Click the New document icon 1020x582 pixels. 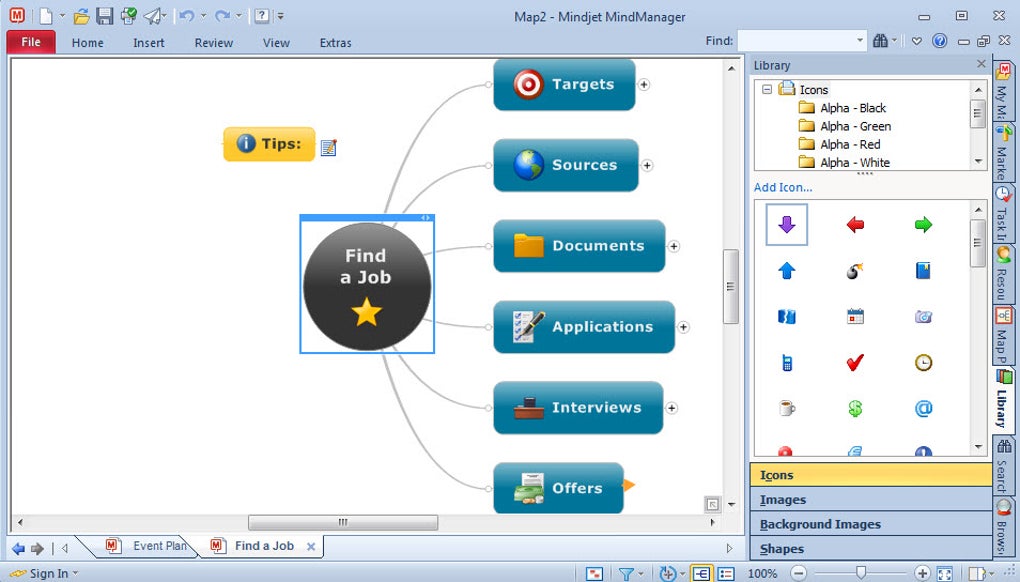46,16
